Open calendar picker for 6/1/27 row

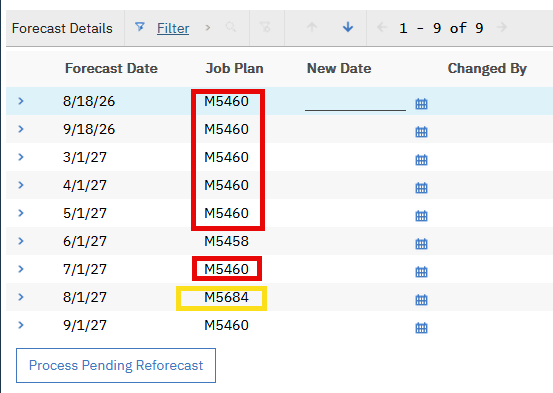421,243
